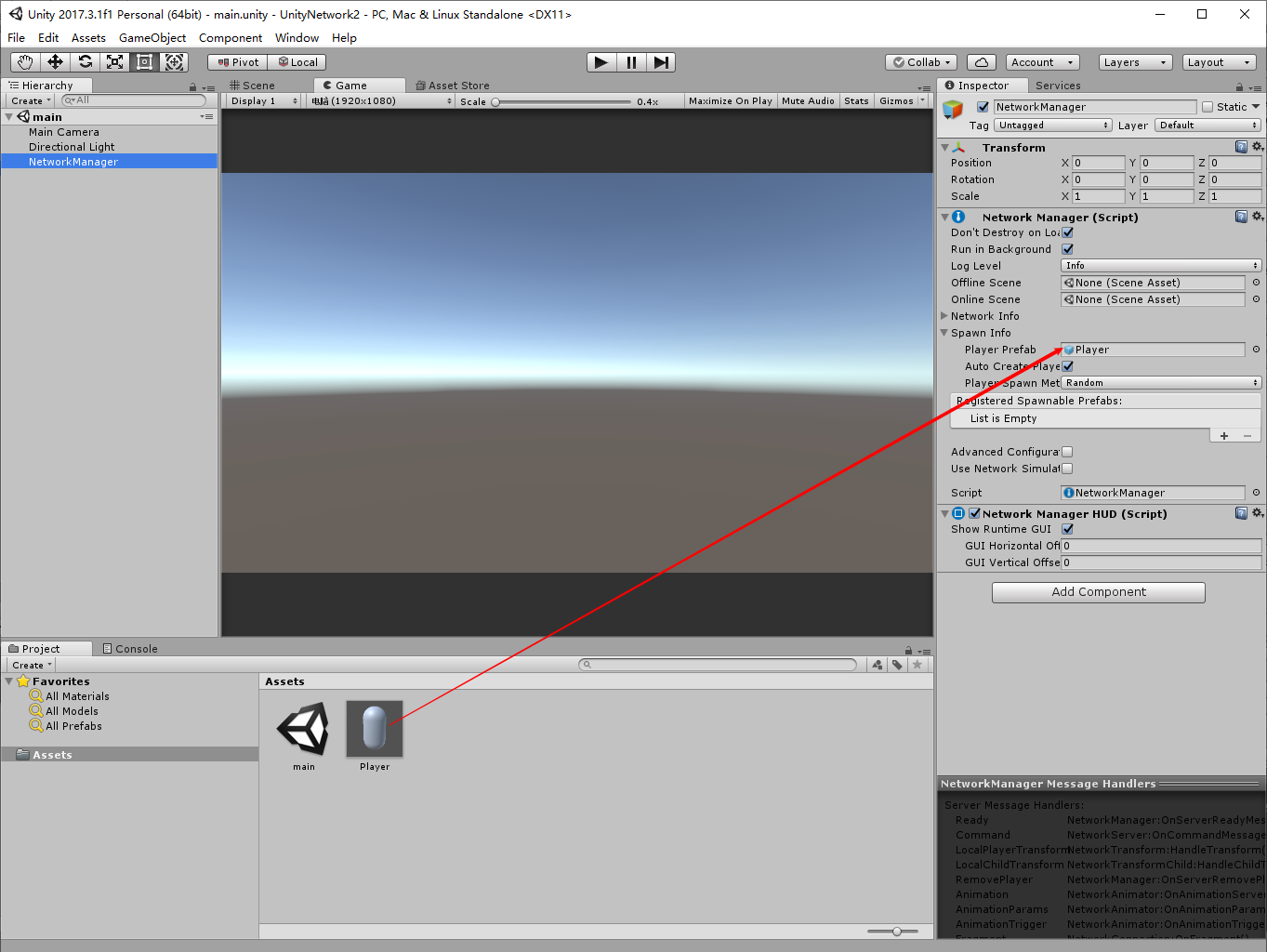Click the Add Component button

[x=1099, y=592]
